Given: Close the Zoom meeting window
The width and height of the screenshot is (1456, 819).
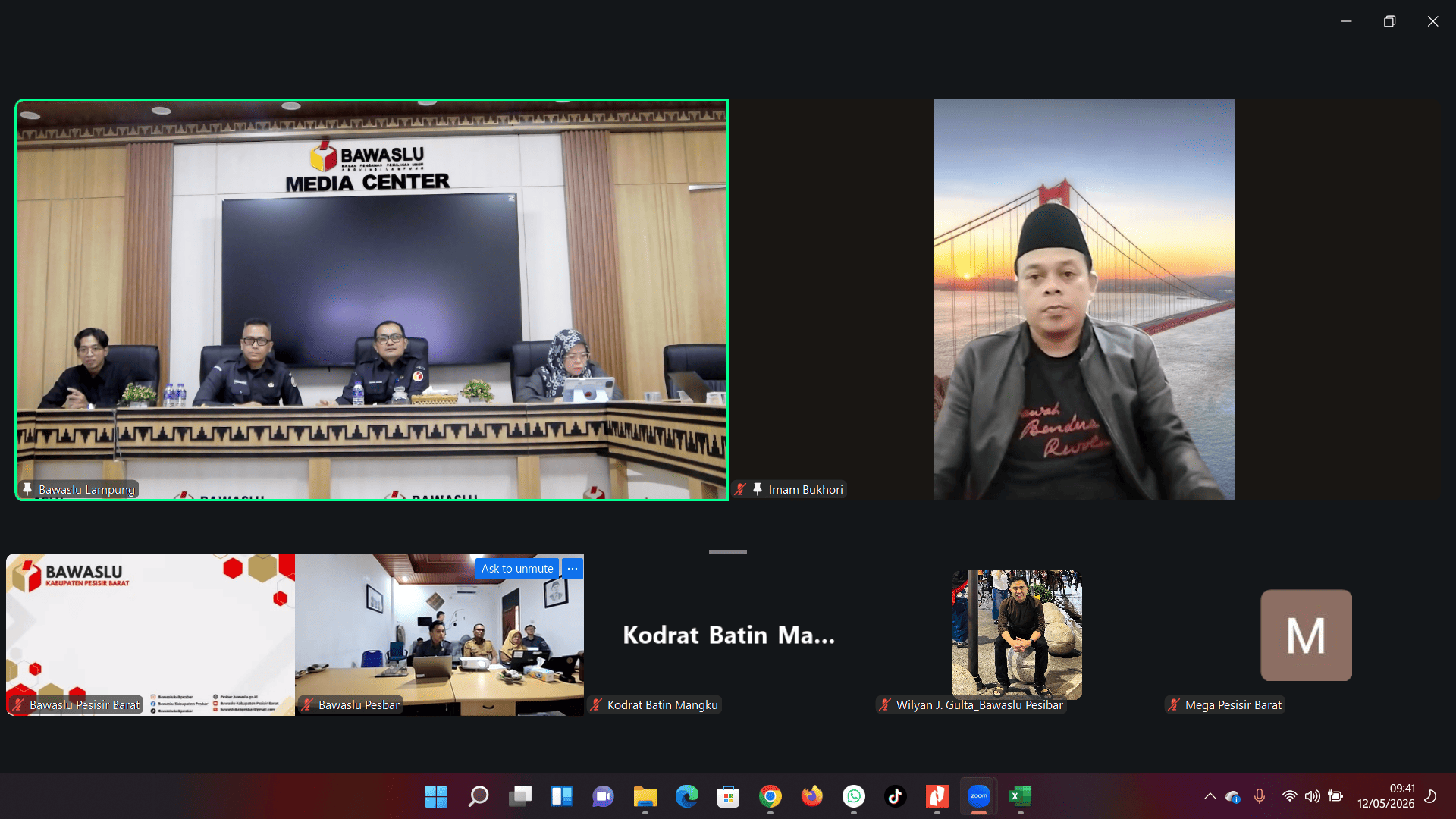Looking at the screenshot, I should point(1432,21).
